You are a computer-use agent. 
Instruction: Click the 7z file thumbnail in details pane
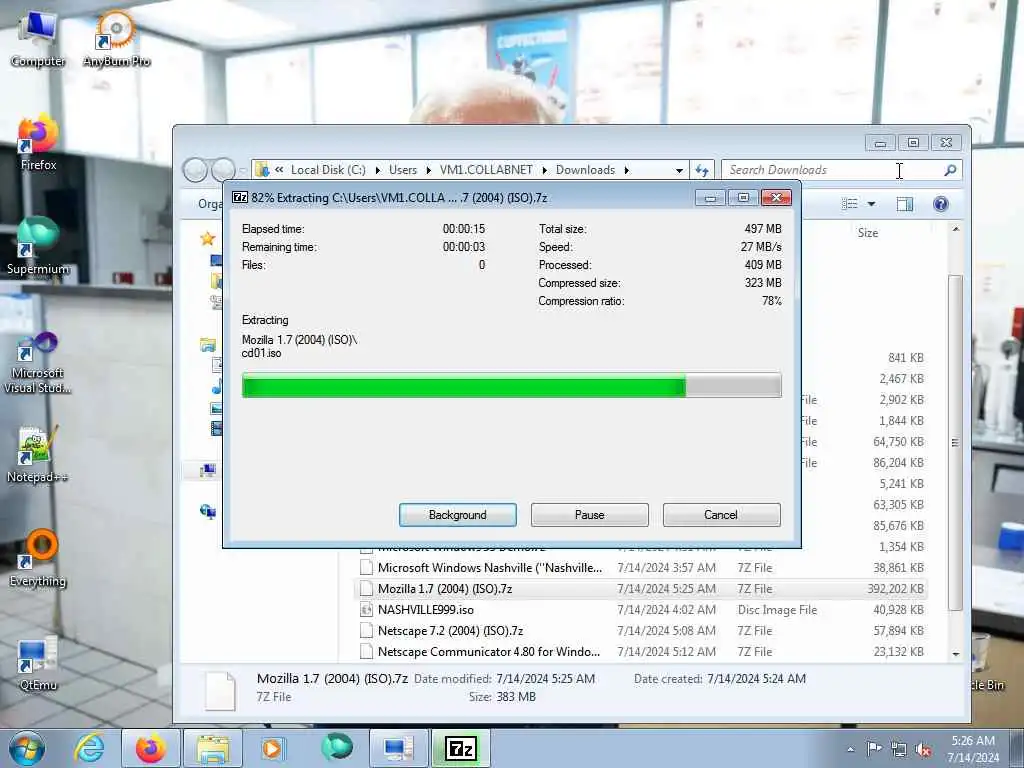[220, 690]
